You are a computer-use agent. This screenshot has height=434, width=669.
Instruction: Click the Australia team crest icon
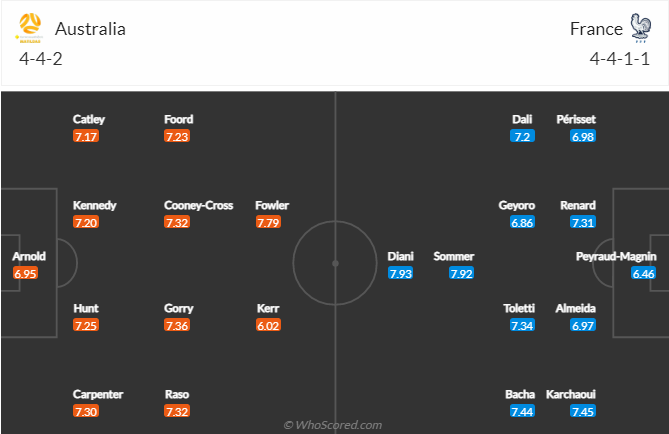29,28
